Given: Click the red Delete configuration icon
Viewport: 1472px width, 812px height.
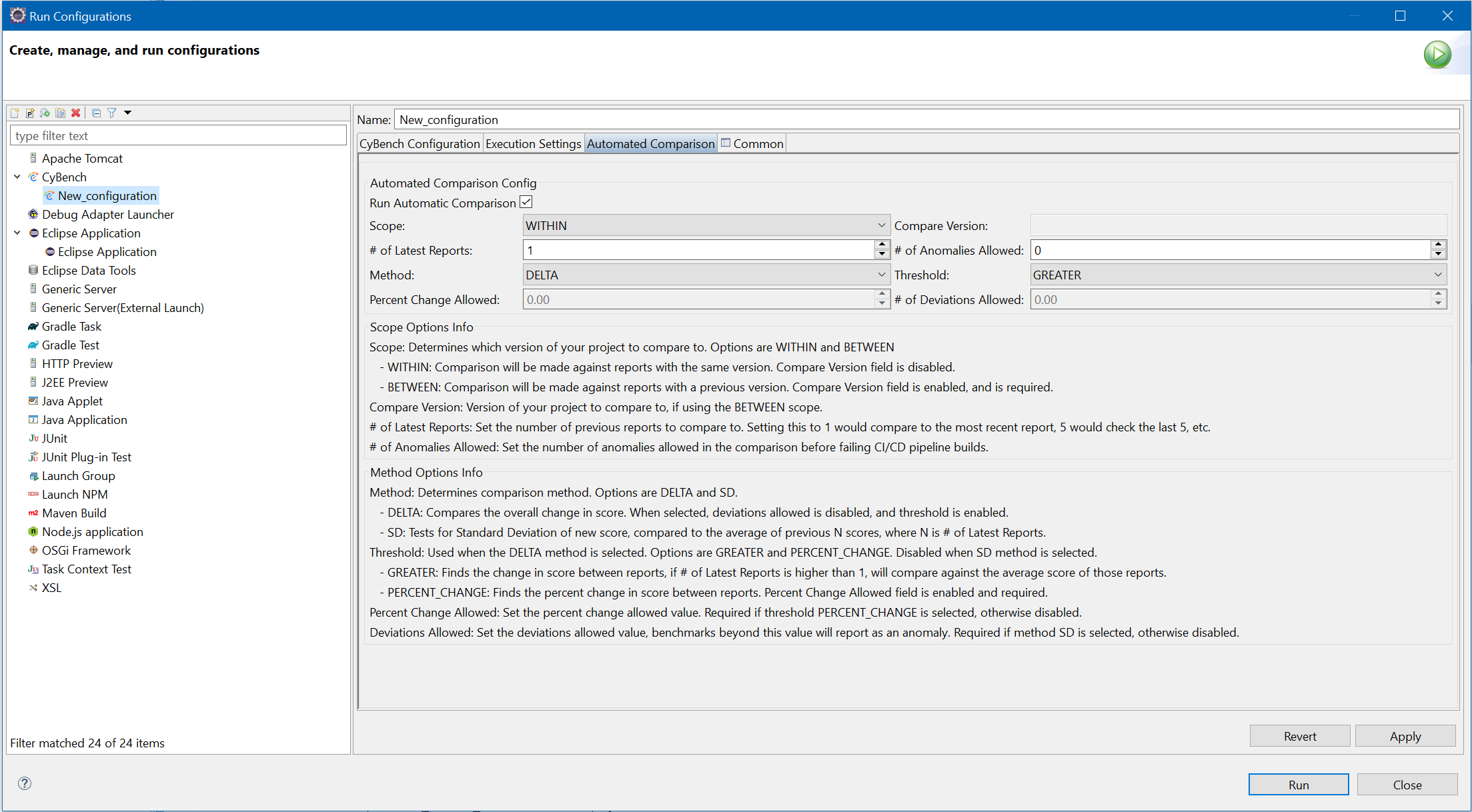Looking at the screenshot, I should 76,113.
